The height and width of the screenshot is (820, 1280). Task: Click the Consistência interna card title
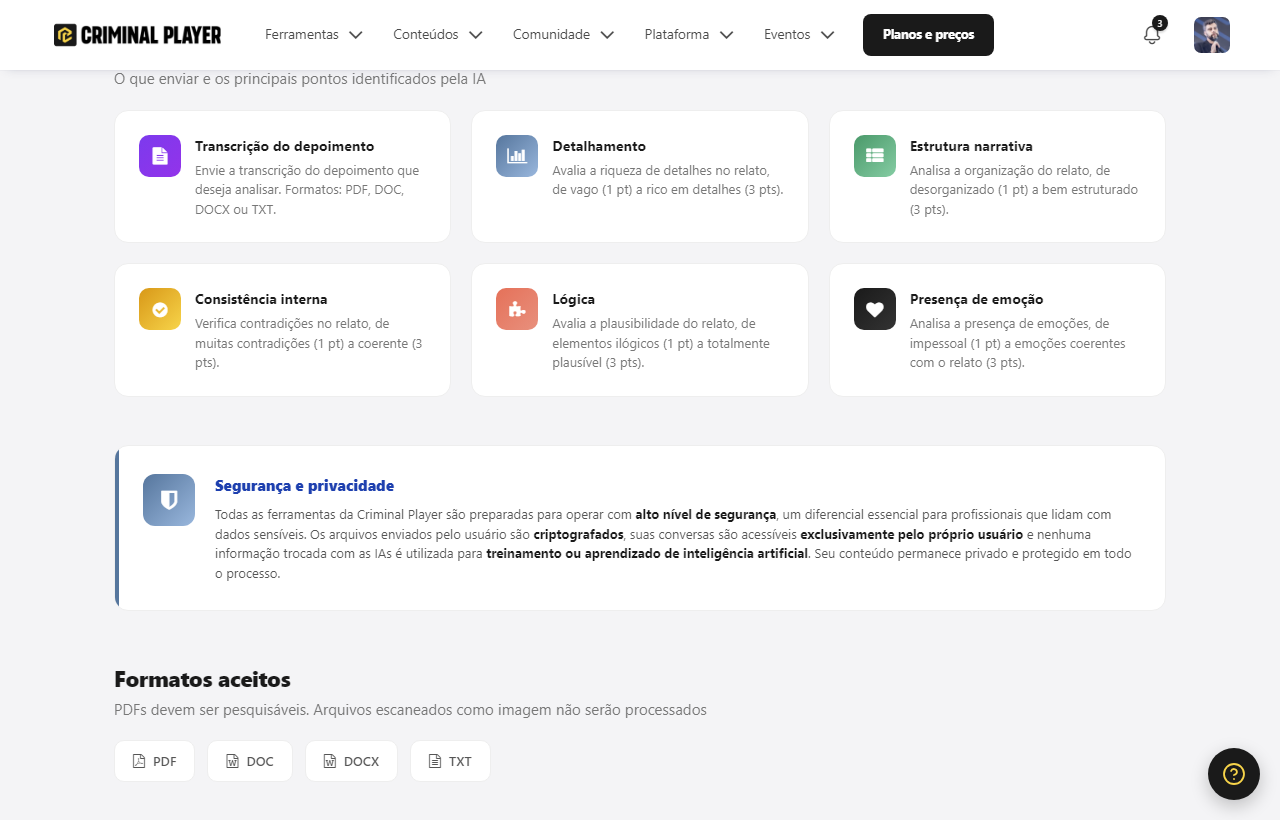click(x=261, y=299)
